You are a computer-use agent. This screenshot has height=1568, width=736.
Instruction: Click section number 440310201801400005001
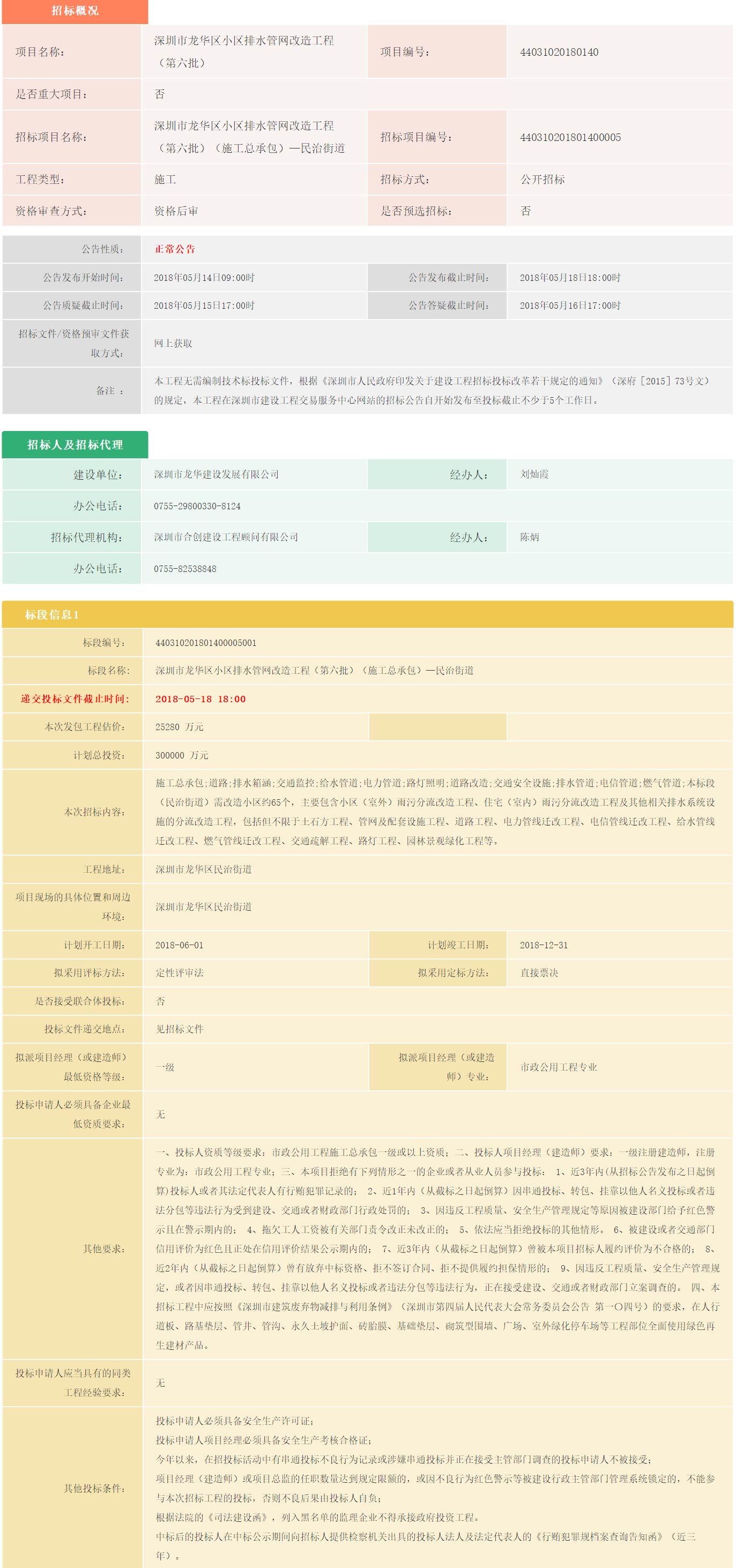click(x=206, y=643)
